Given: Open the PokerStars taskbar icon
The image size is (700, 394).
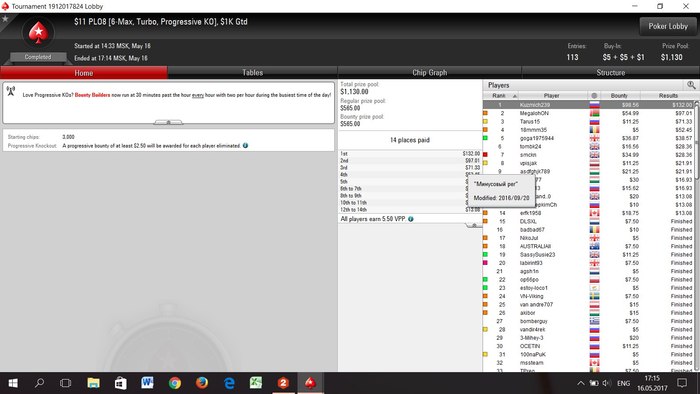Looking at the screenshot, I should [310, 383].
